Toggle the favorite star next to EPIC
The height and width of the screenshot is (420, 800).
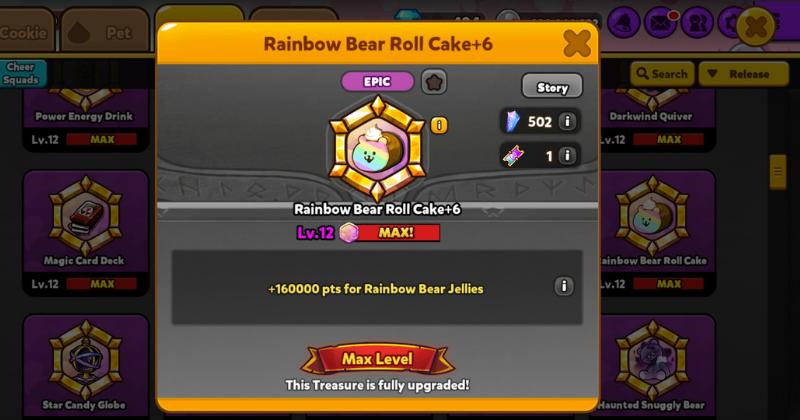click(x=434, y=82)
